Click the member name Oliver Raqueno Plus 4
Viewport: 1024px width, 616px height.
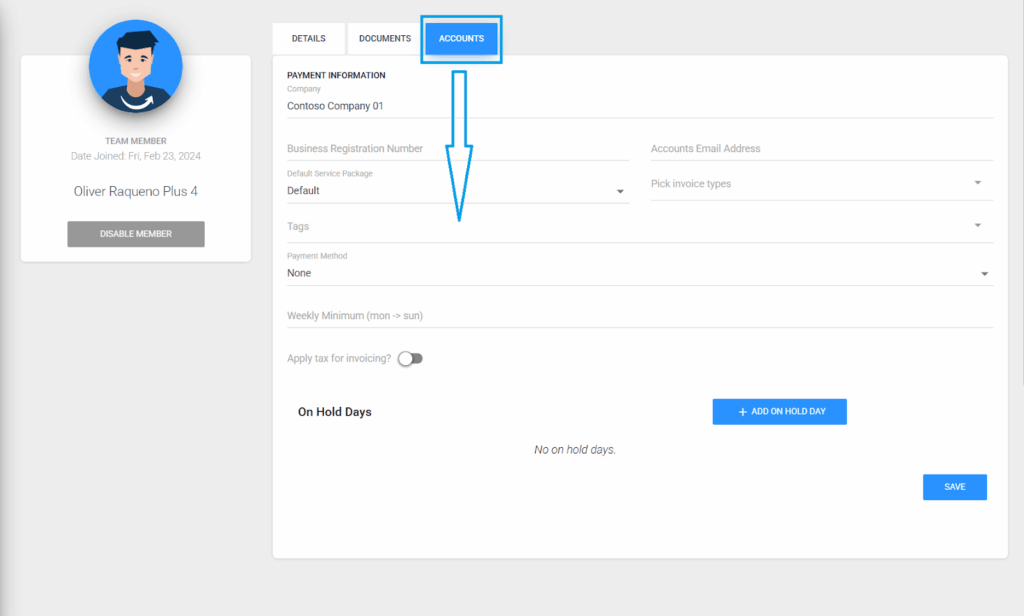(x=135, y=191)
